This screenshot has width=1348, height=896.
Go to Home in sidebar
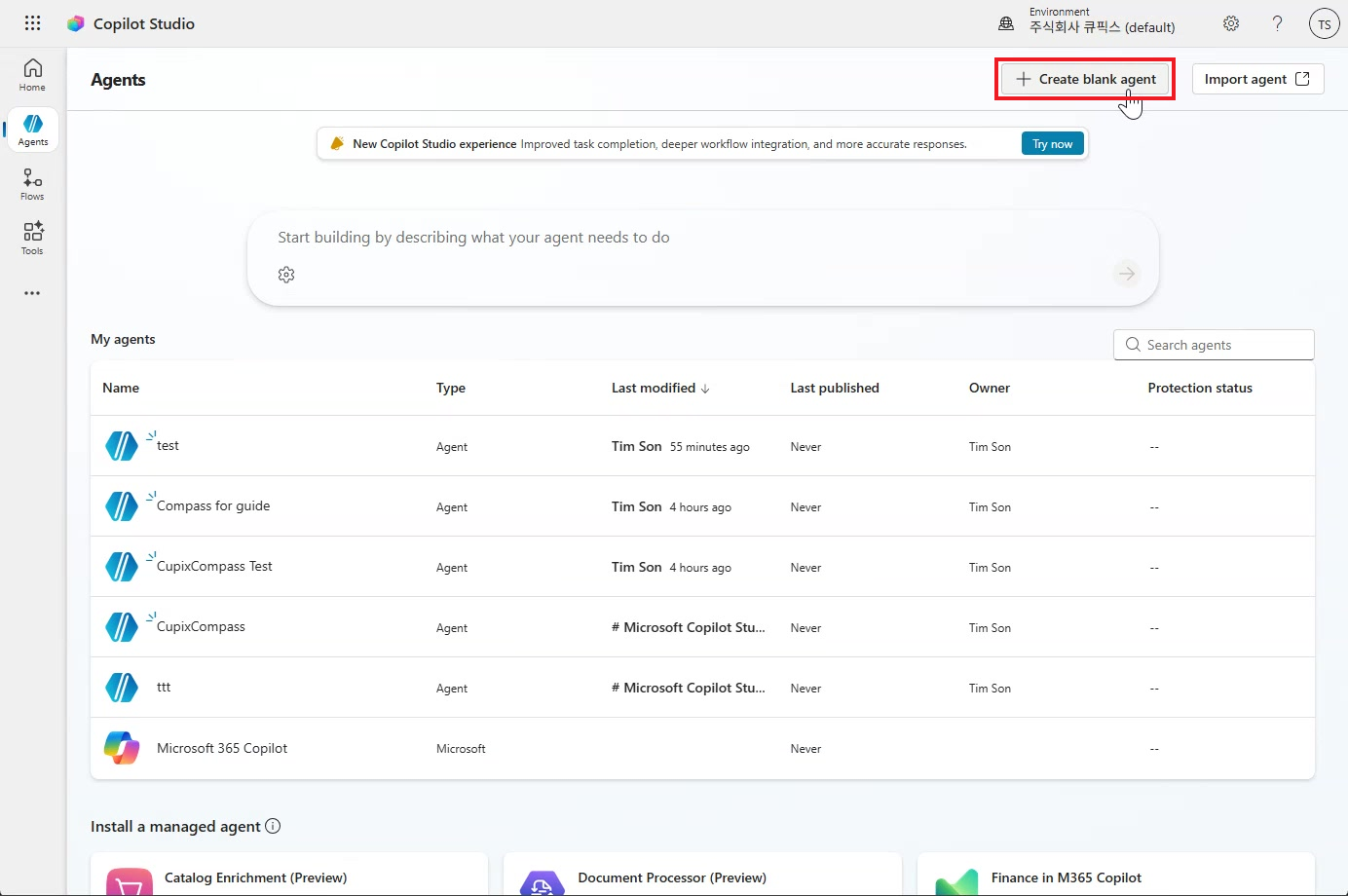coord(32,75)
